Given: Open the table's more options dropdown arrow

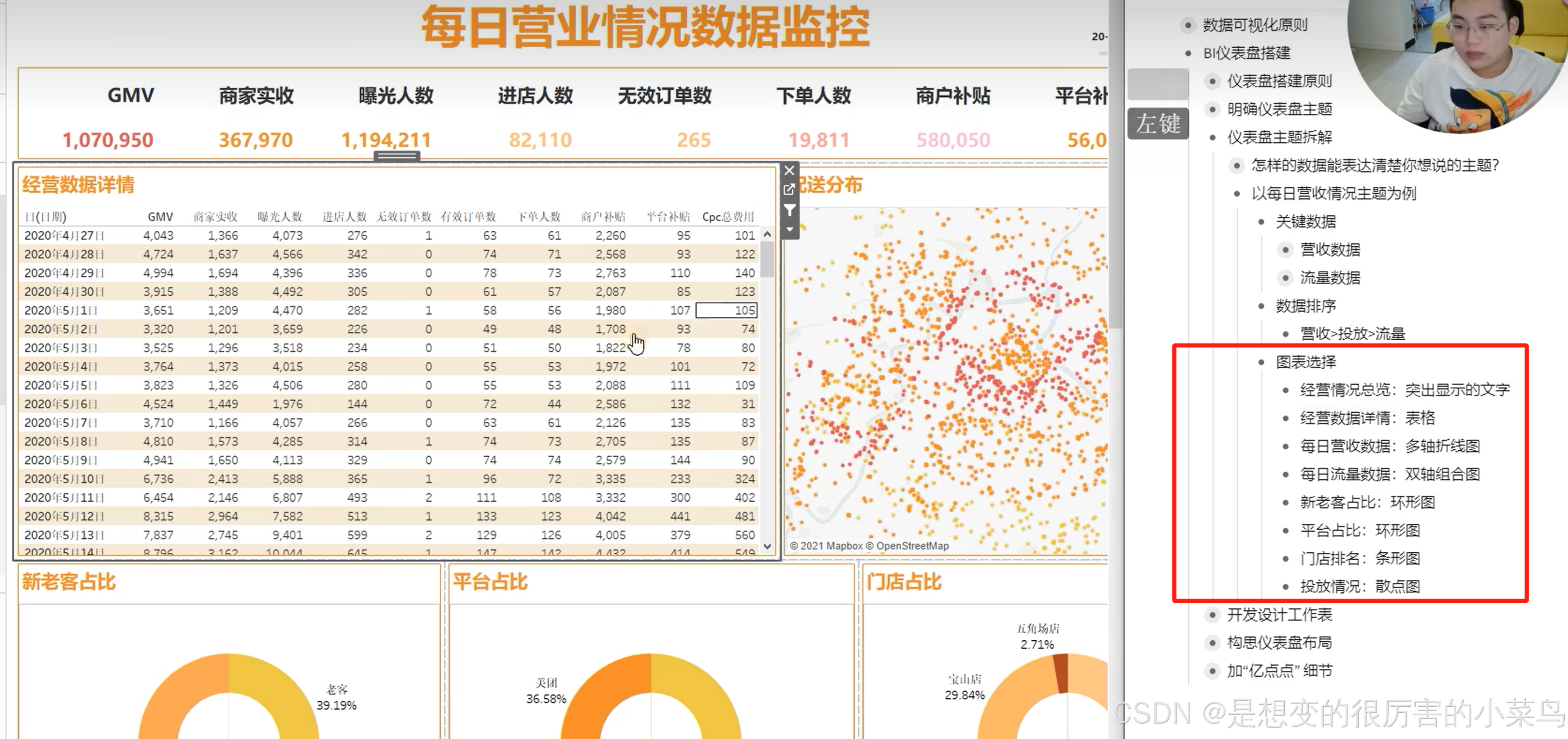Looking at the screenshot, I should (789, 229).
